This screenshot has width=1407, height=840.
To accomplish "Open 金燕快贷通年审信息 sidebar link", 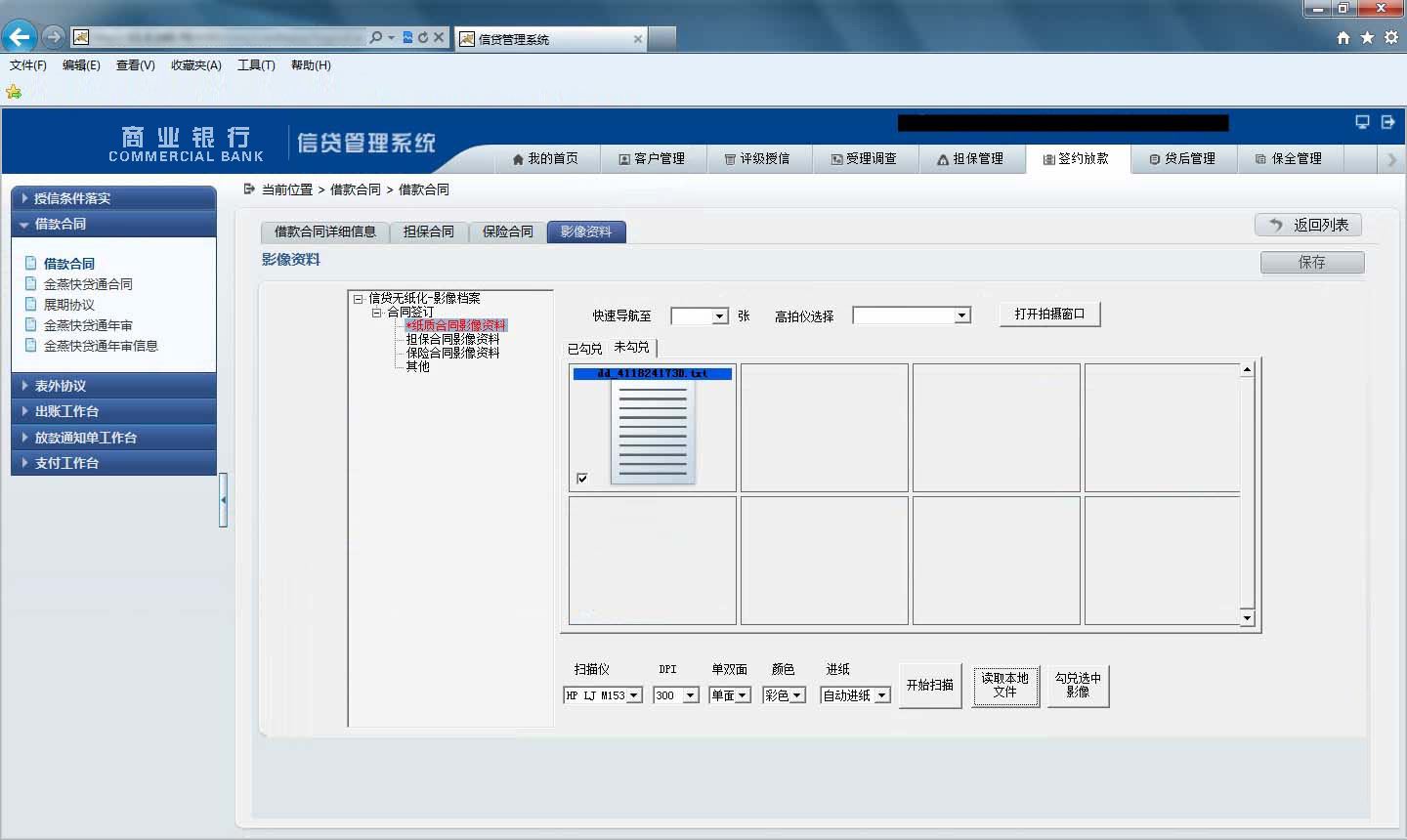I will pyautogui.click(x=101, y=346).
